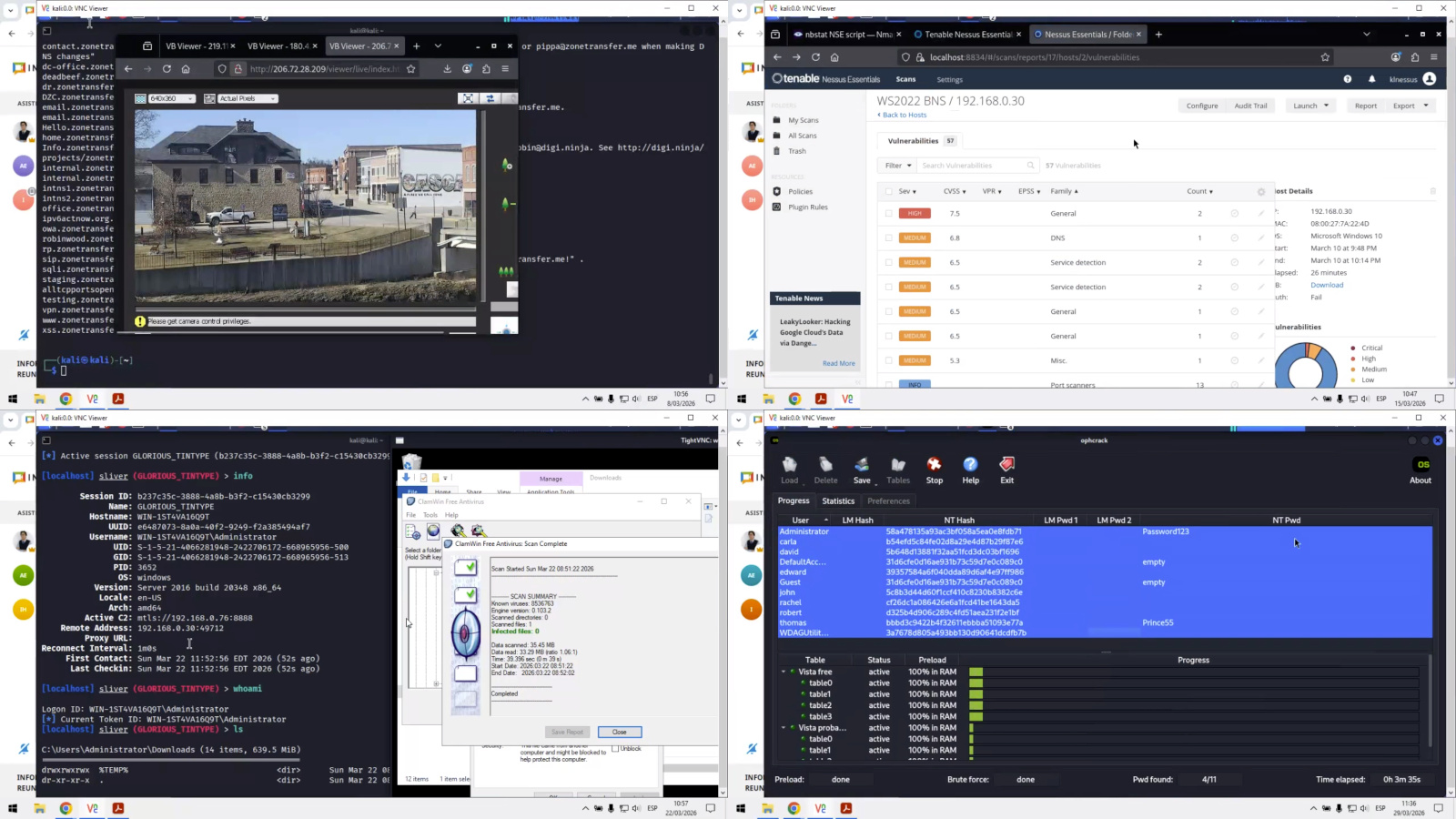The width and height of the screenshot is (1456, 819).
Task: Tick the DNS vulnerability row checkbox
Action: tap(889, 238)
